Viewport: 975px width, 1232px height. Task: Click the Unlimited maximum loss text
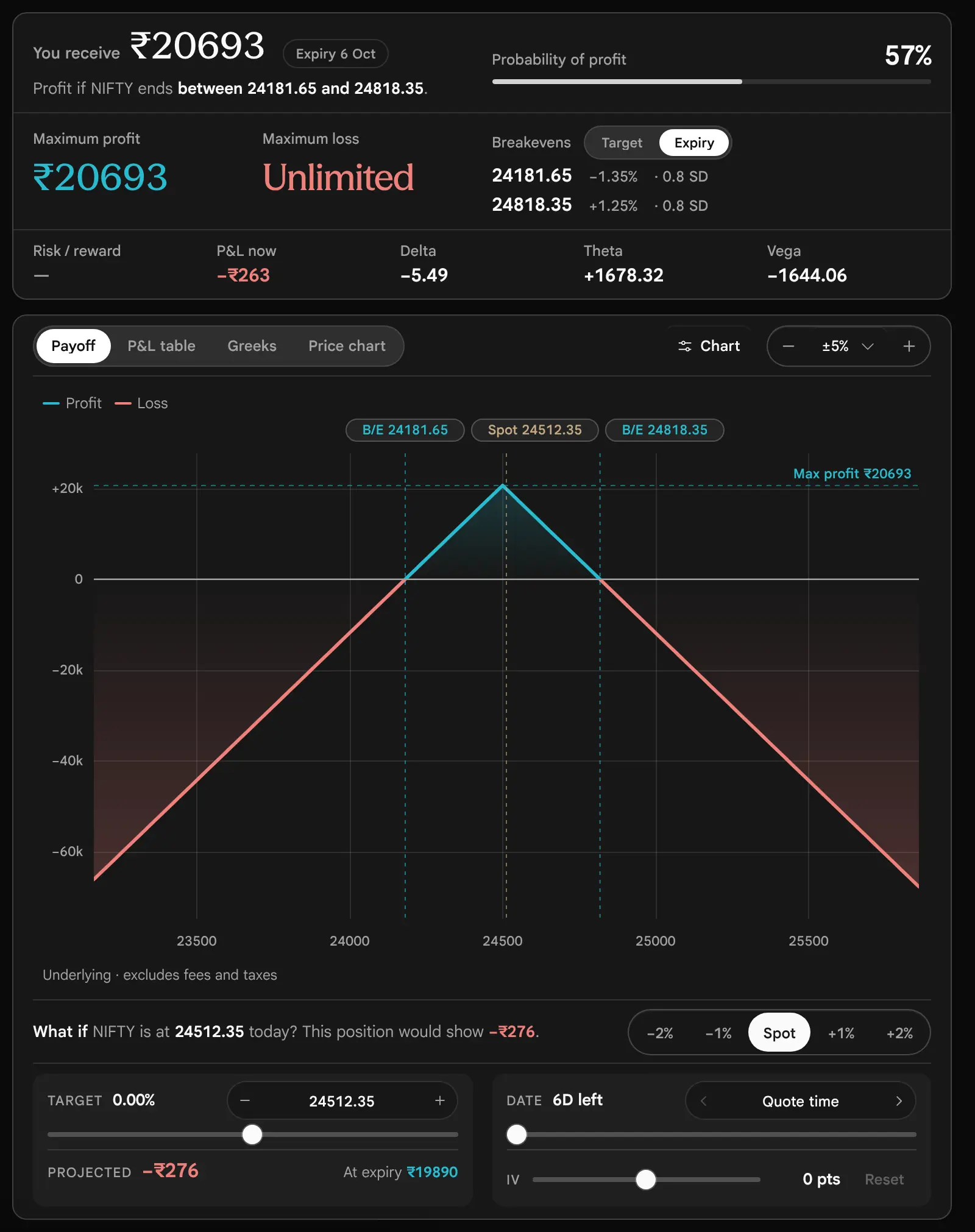coord(338,177)
